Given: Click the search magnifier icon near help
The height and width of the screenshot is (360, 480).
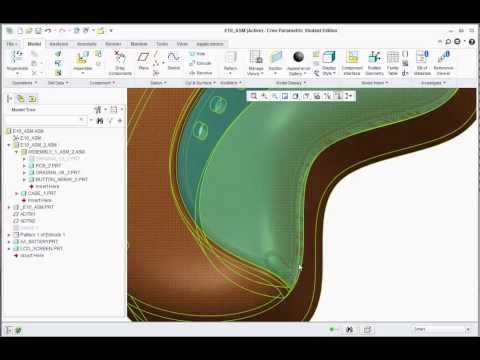Looking at the screenshot, I should (448, 42).
